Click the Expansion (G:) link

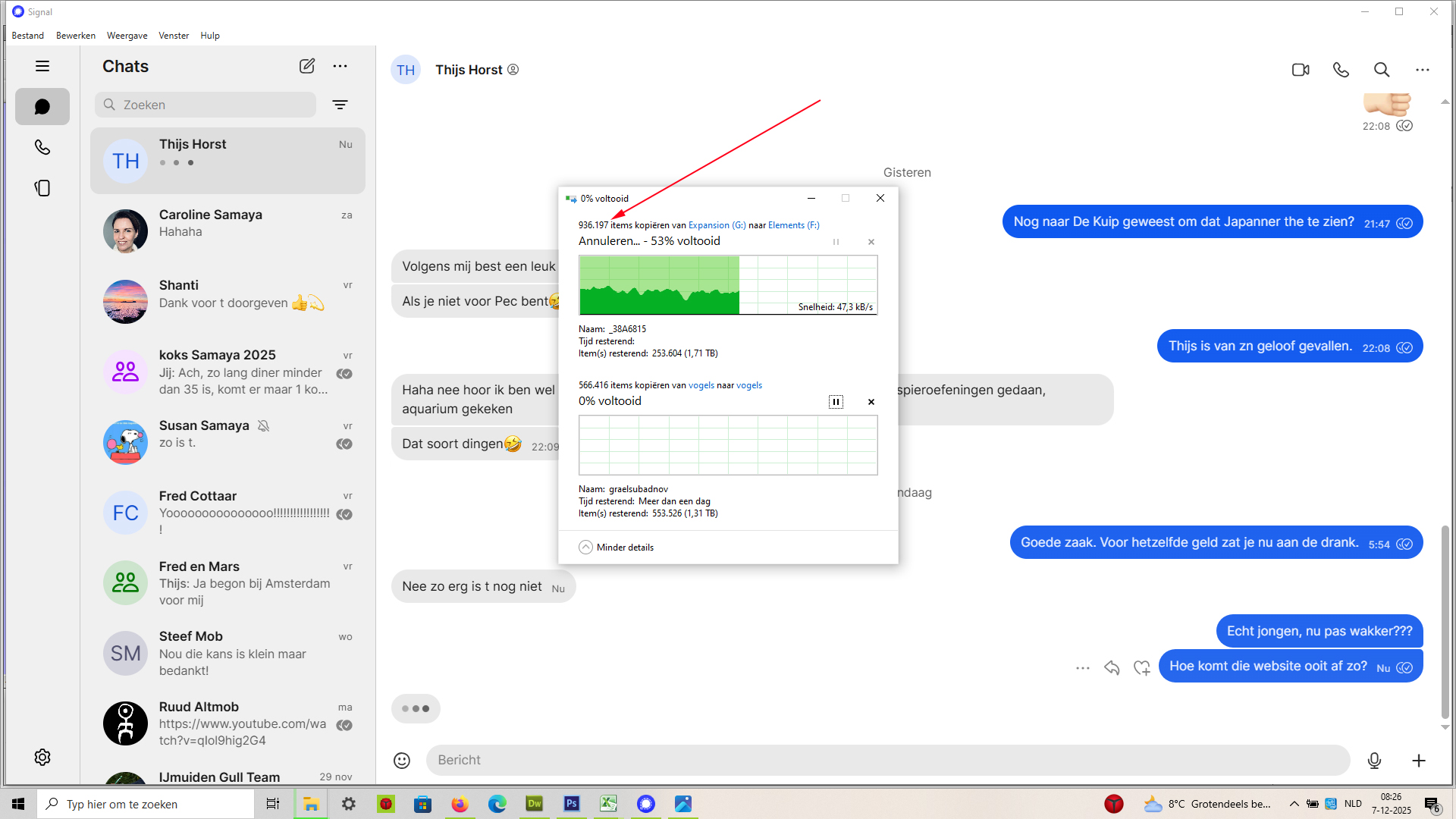coord(717,225)
